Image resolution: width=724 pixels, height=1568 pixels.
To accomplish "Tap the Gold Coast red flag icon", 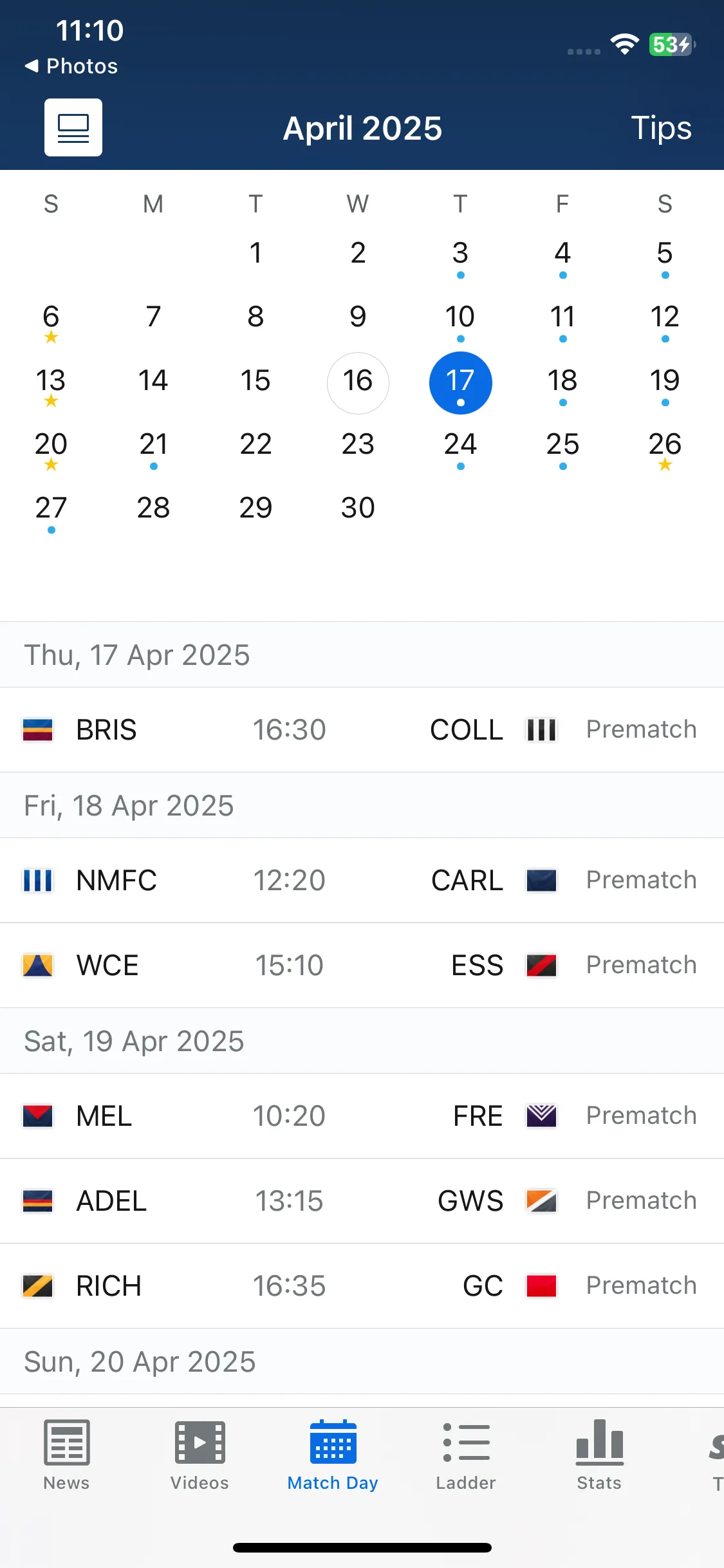I will [541, 1286].
